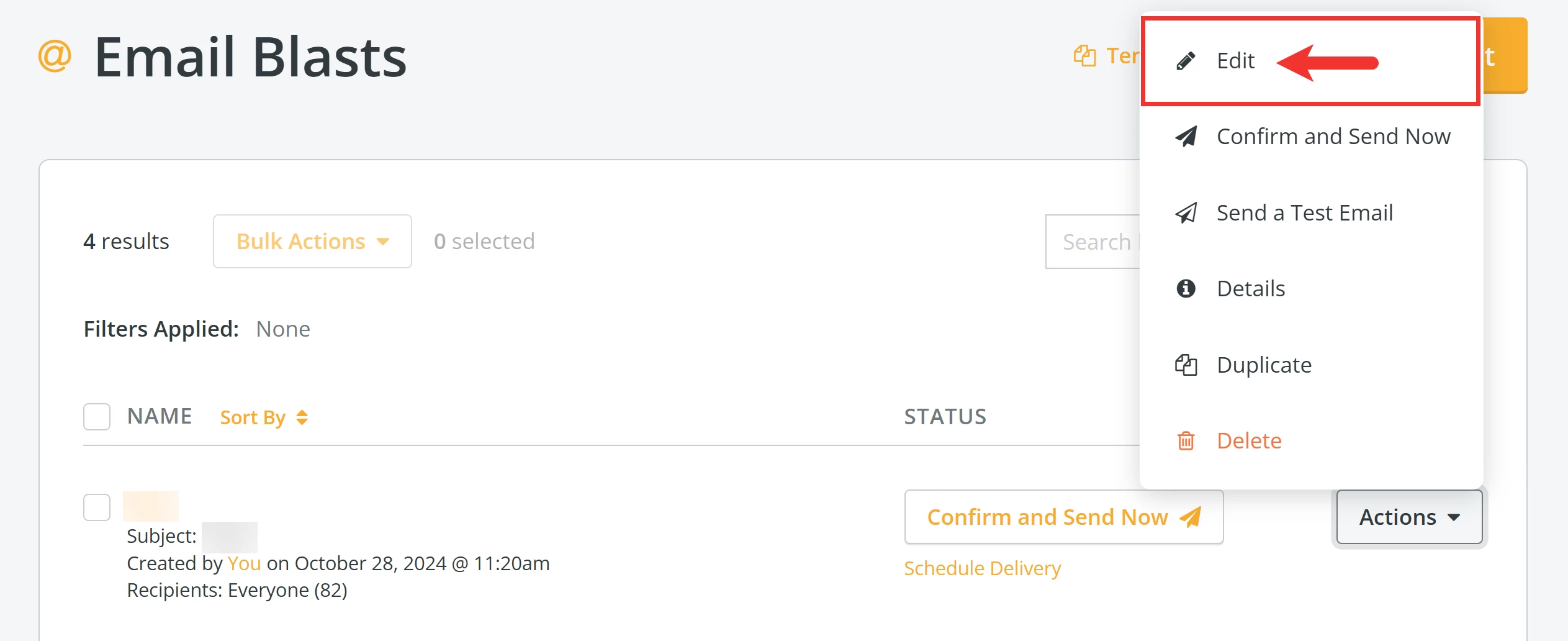
Task: Open the Bulk Actions dropdown
Action: [312, 242]
